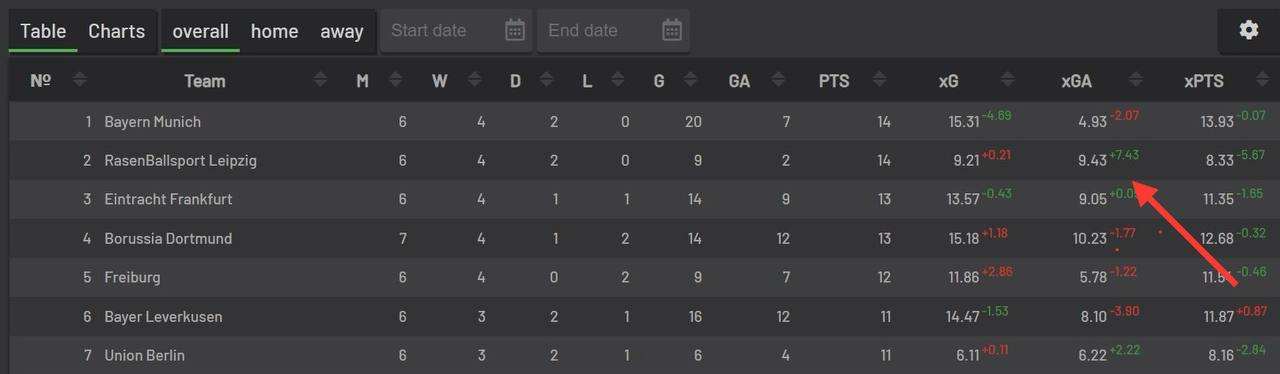The image size is (1280, 374).
Task: Select the overall matches filter
Action: [x=200, y=31]
